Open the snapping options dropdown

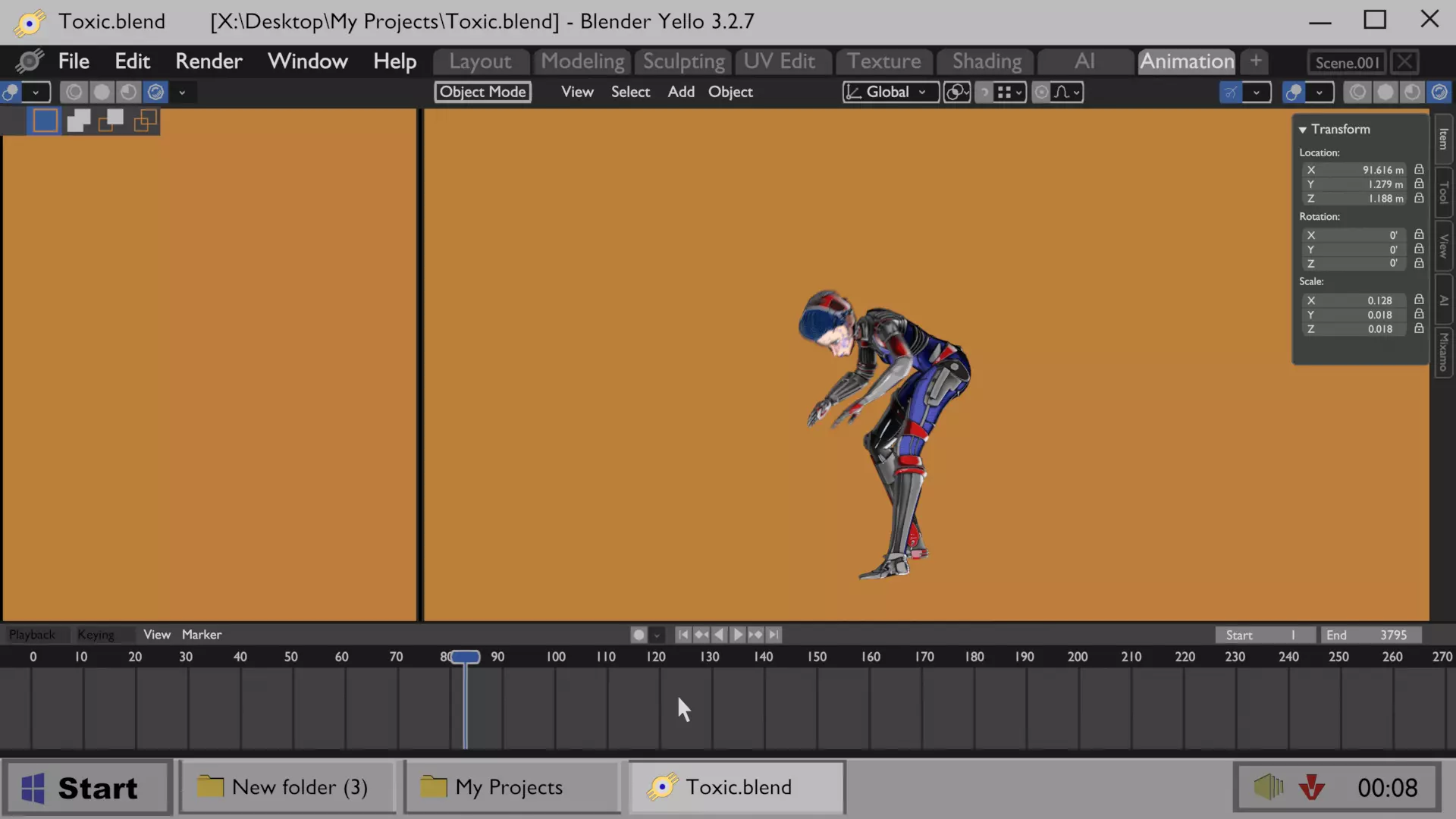[1009, 93]
